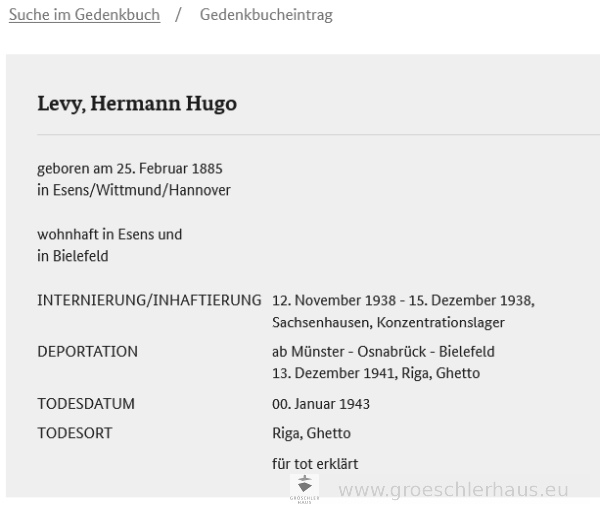
Task: Click the 'TODESDATUM' label
Action: (x=86, y=404)
